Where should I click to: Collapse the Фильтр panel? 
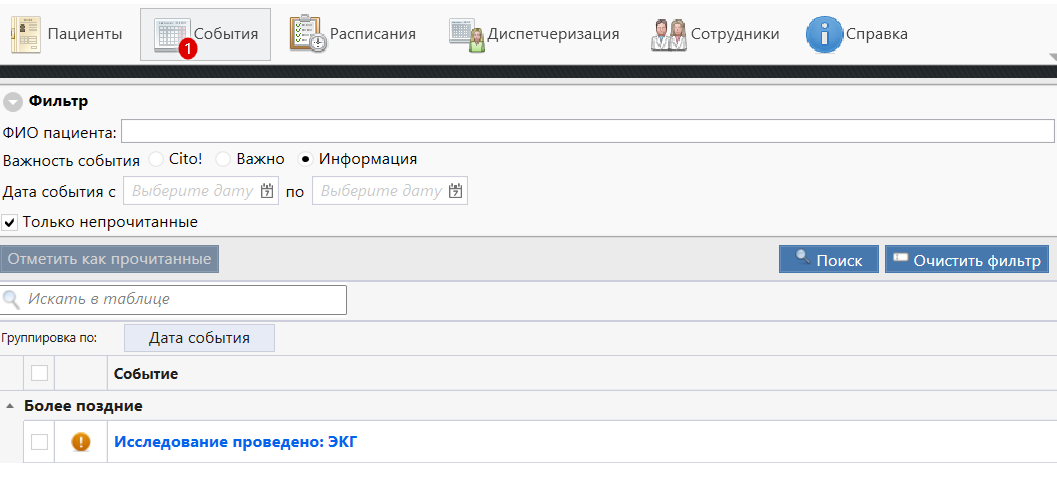point(13,101)
